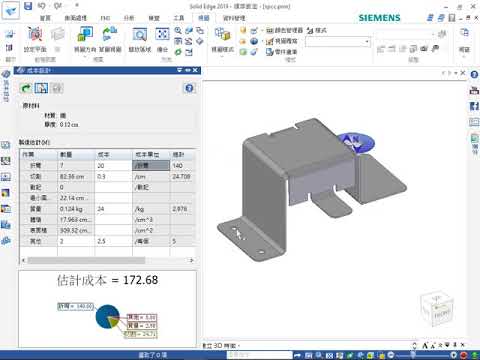Click the bend cost cell showing 20
This screenshot has width=480, height=360.
coord(113,166)
